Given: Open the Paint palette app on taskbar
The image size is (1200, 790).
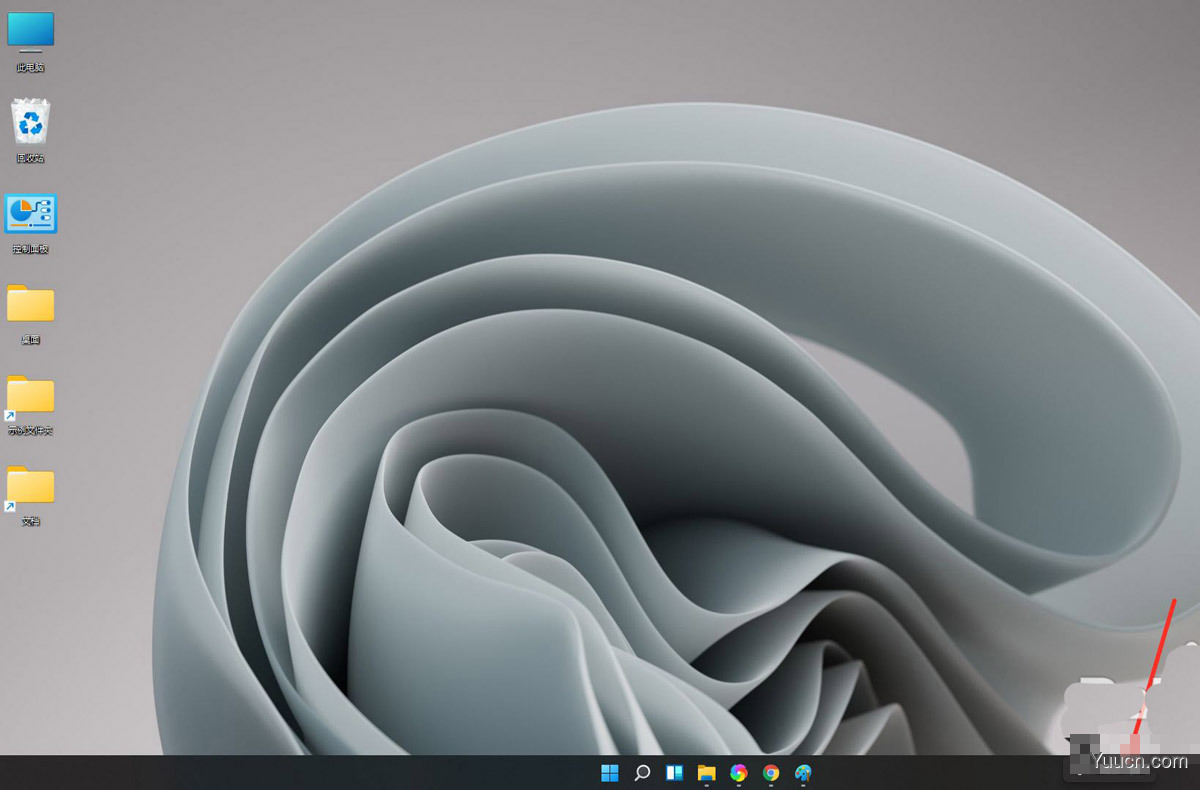Looking at the screenshot, I should click(803, 773).
